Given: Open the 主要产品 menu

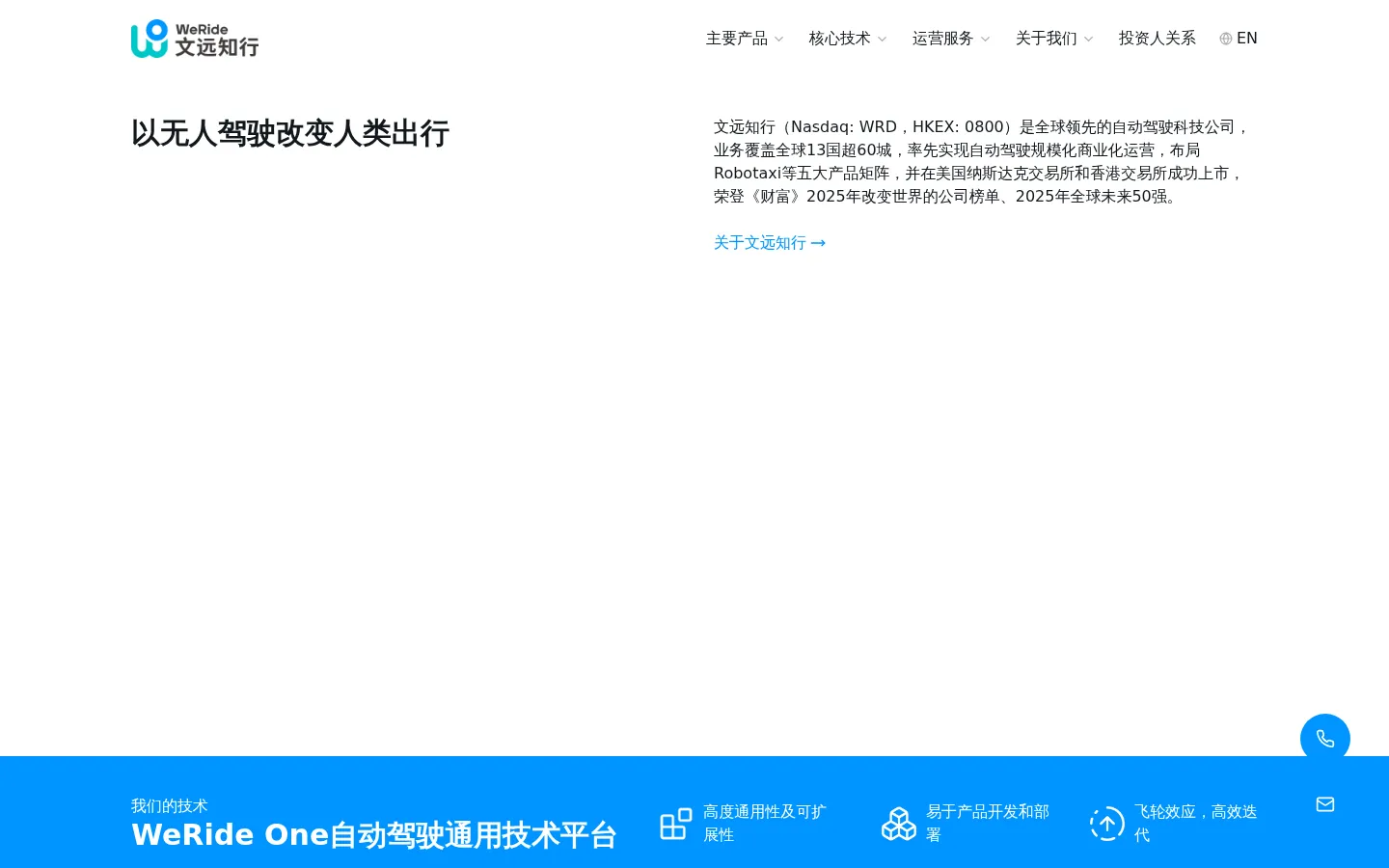Looking at the screenshot, I should click(737, 39).
